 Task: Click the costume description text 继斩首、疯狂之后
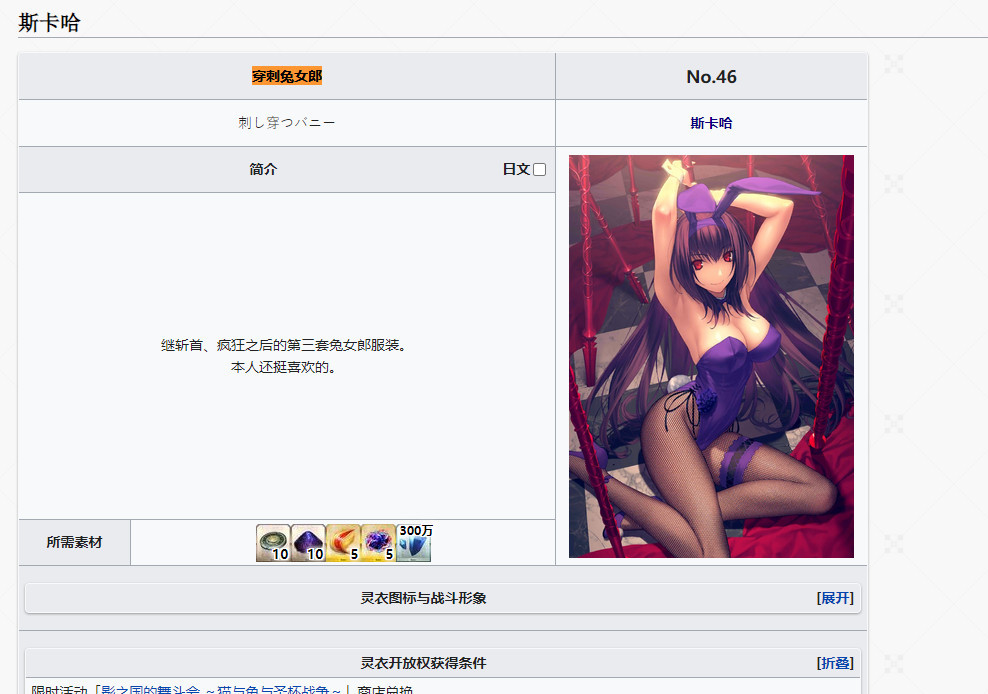coord(287,345)
